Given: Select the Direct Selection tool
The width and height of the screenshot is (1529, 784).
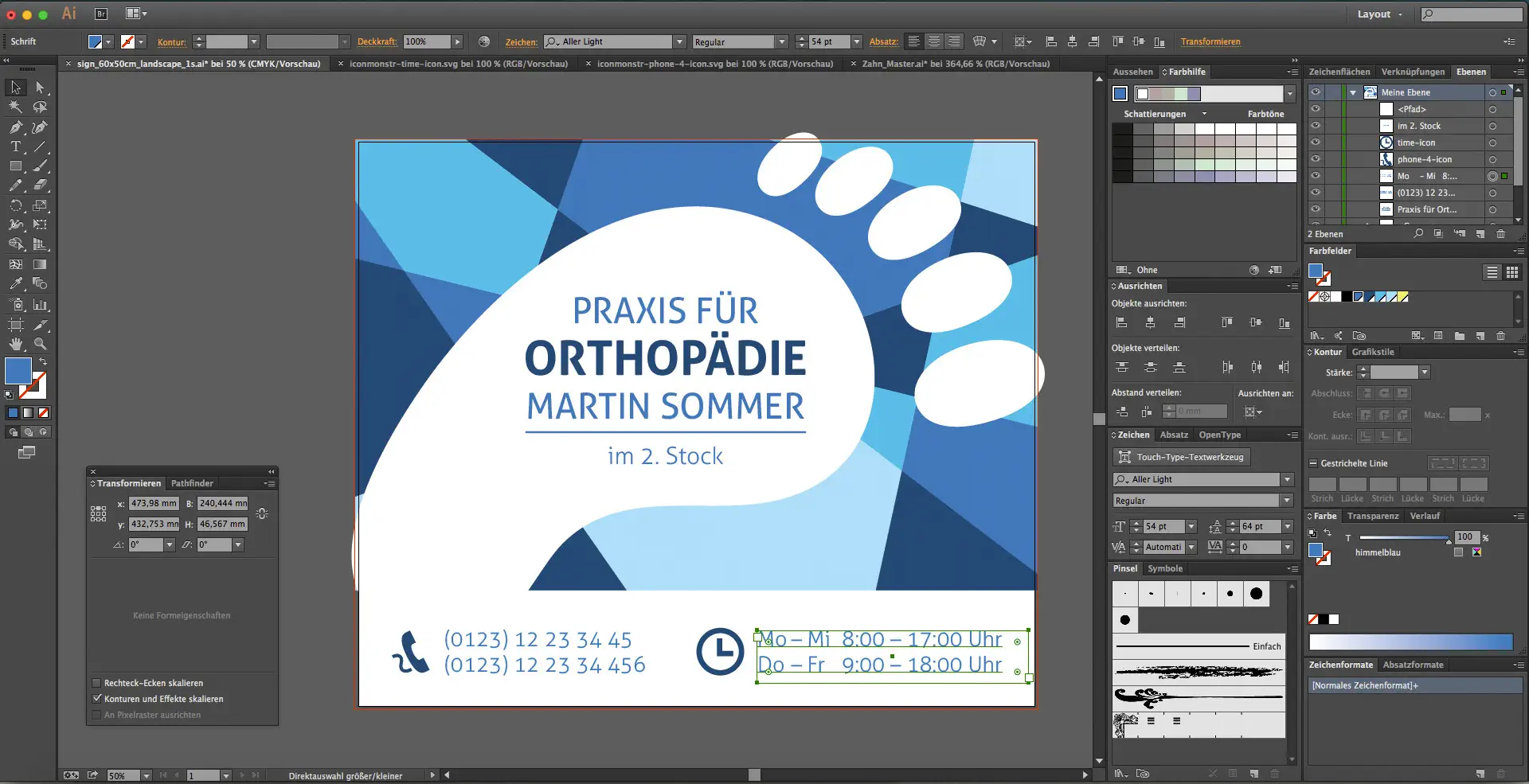Looking at the screenshot, I should tap(40, 88).
